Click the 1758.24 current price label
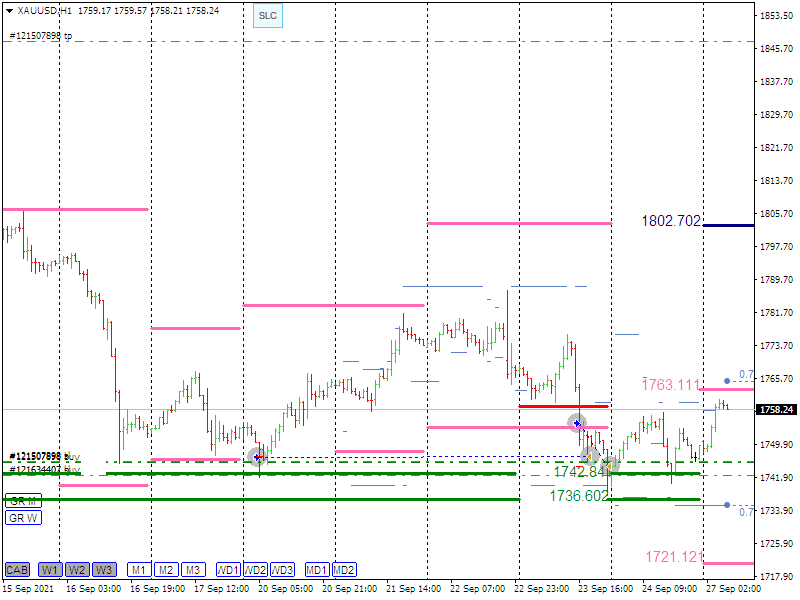Viewport: 800px width, 600px height. [776, 410]
